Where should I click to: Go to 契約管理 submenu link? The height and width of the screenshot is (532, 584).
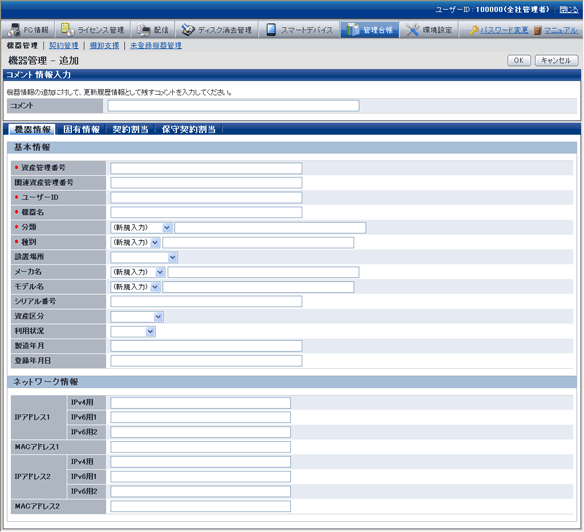(64, 45)
